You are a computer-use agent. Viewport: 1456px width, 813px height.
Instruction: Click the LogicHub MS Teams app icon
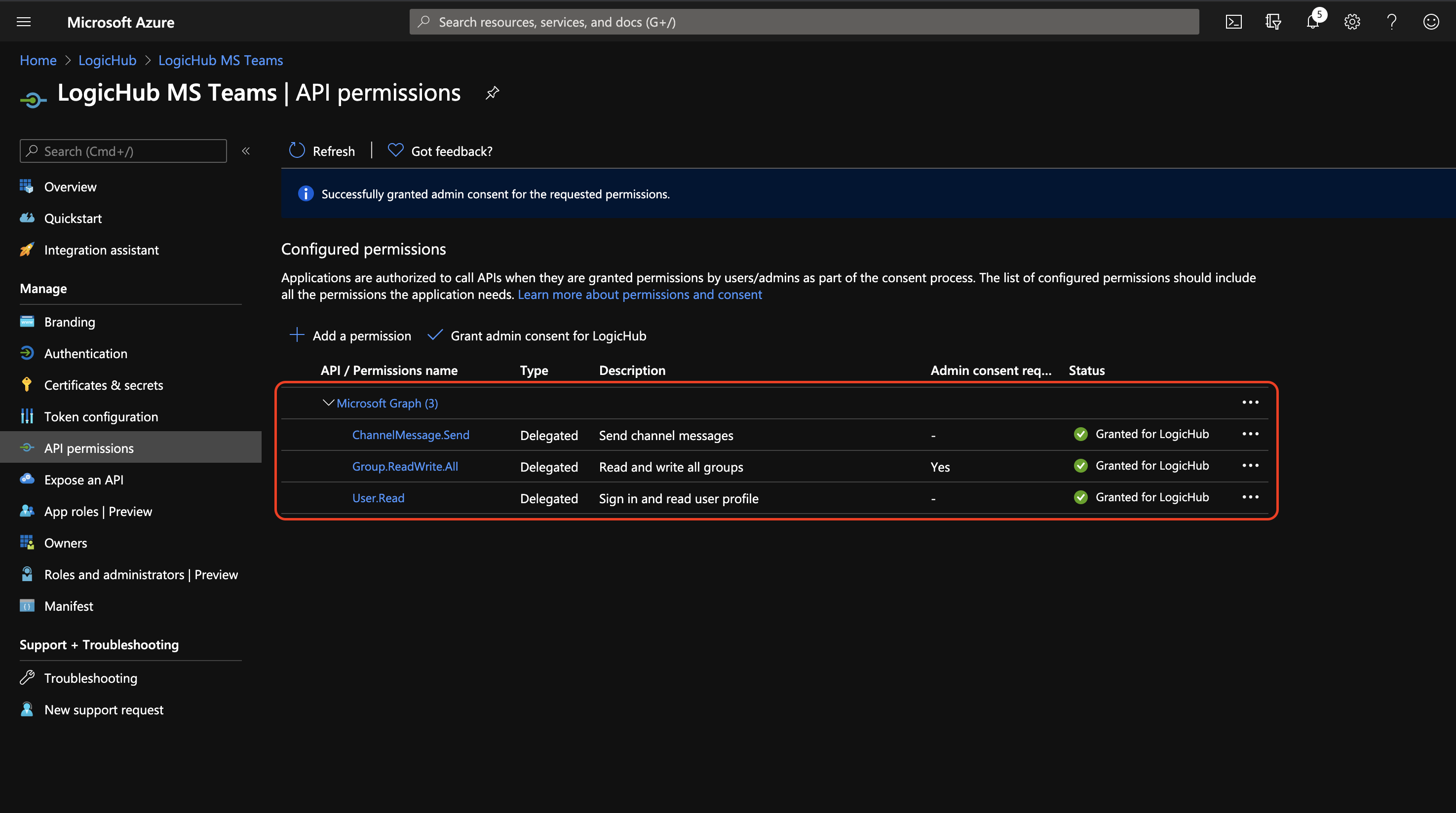(34, 100)
